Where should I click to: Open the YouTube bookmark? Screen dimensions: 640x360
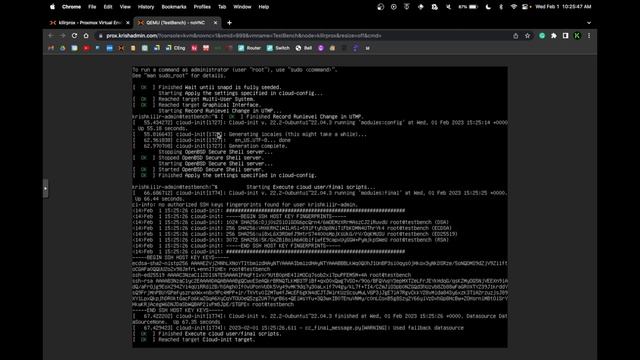(x=86, y=48)
